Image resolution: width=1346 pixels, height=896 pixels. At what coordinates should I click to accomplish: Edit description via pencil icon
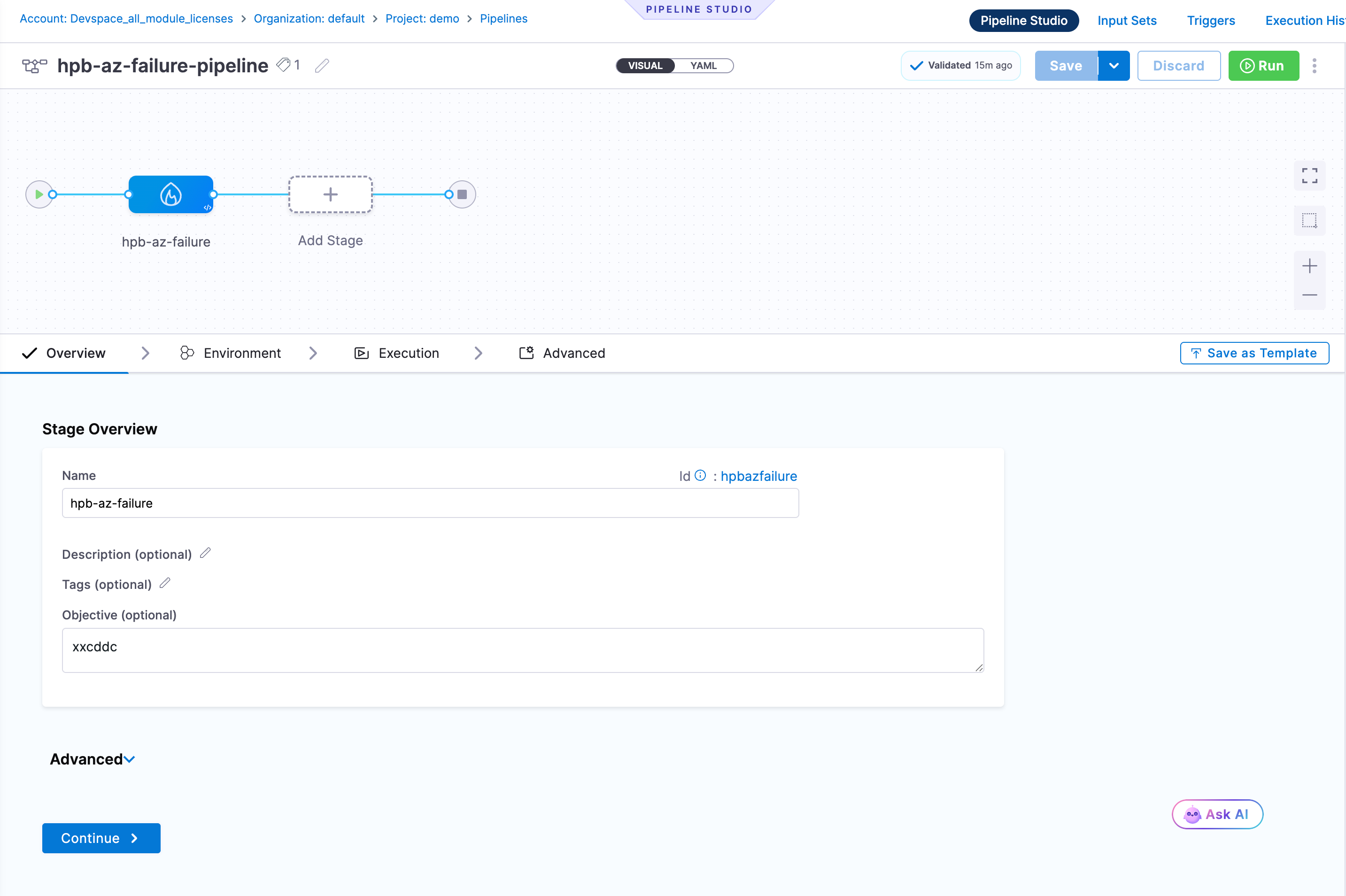click(206, 553)
